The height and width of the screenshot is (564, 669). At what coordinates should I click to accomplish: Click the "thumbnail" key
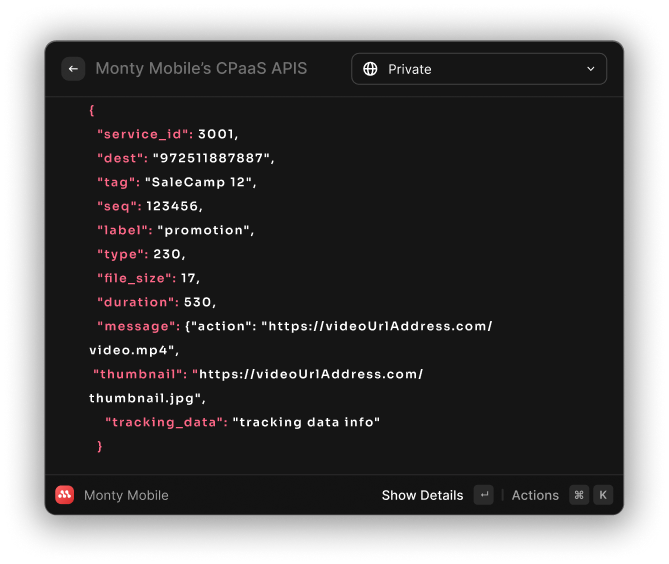click(137, 374)
